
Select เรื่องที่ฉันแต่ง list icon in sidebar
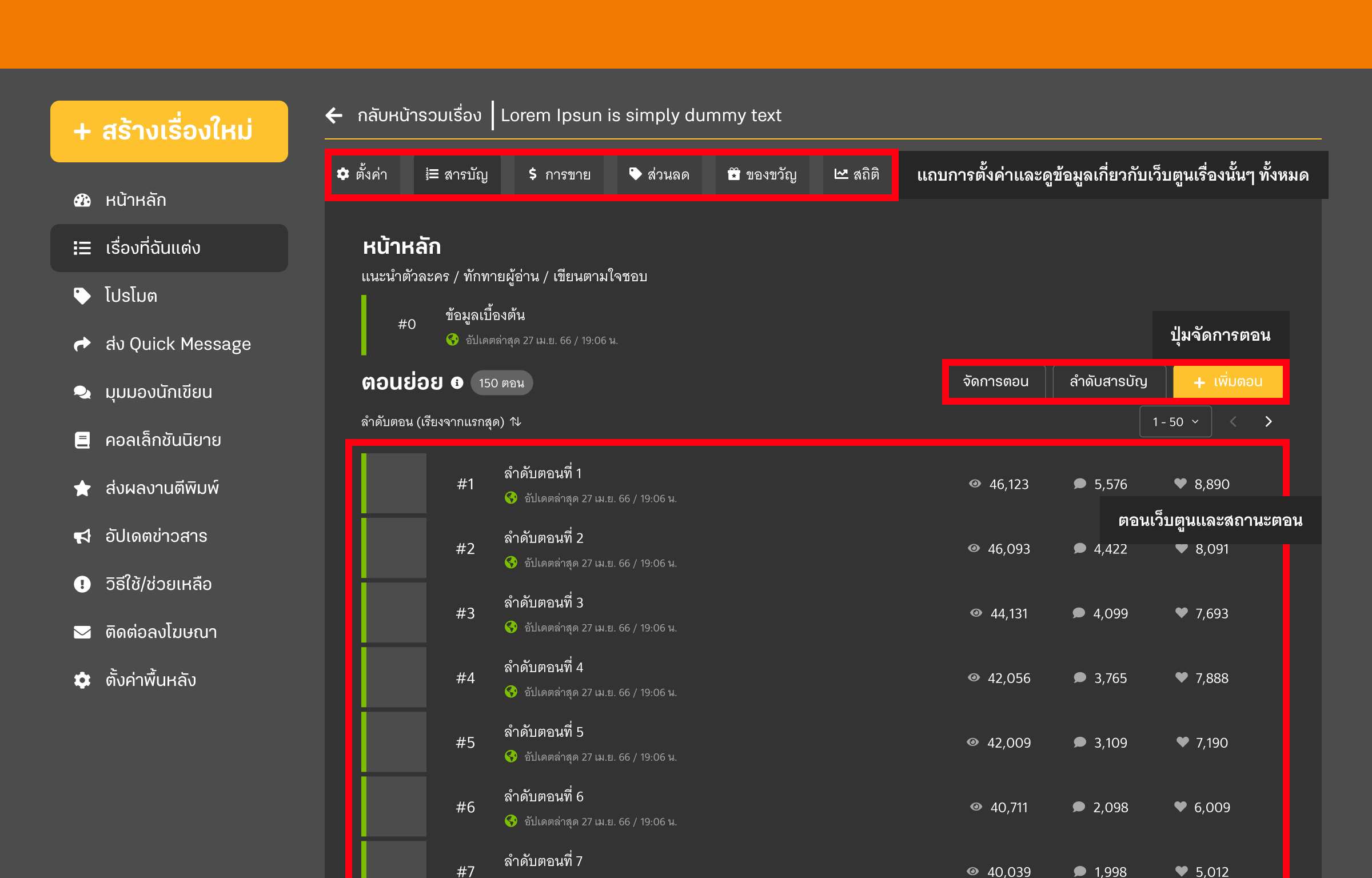pos(82,248)
